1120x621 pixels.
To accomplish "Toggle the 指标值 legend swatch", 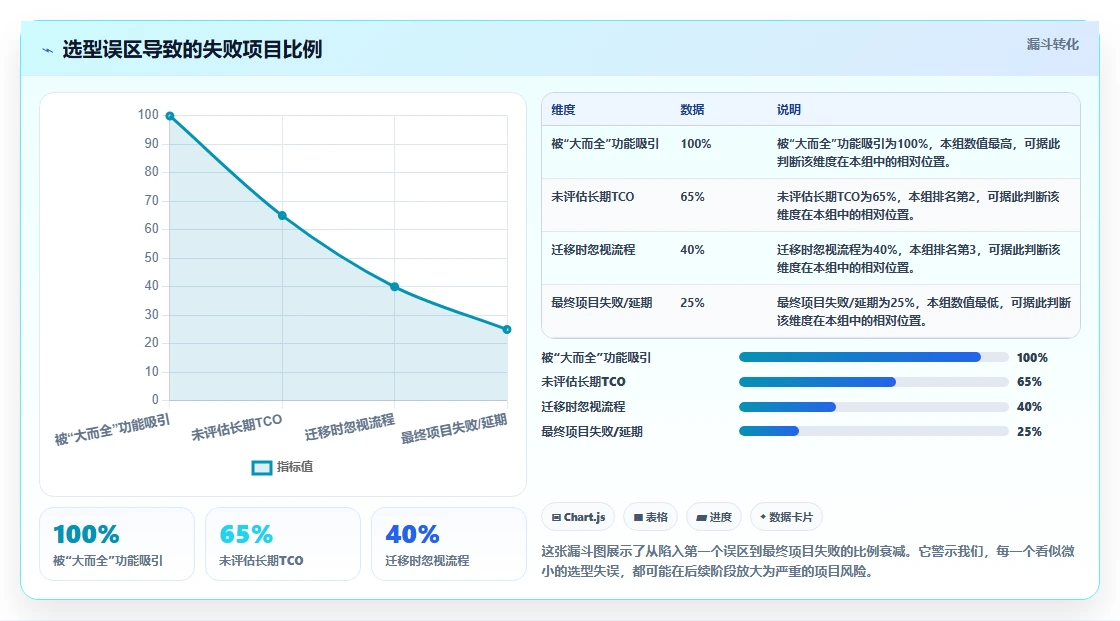I will pos(261,467).
